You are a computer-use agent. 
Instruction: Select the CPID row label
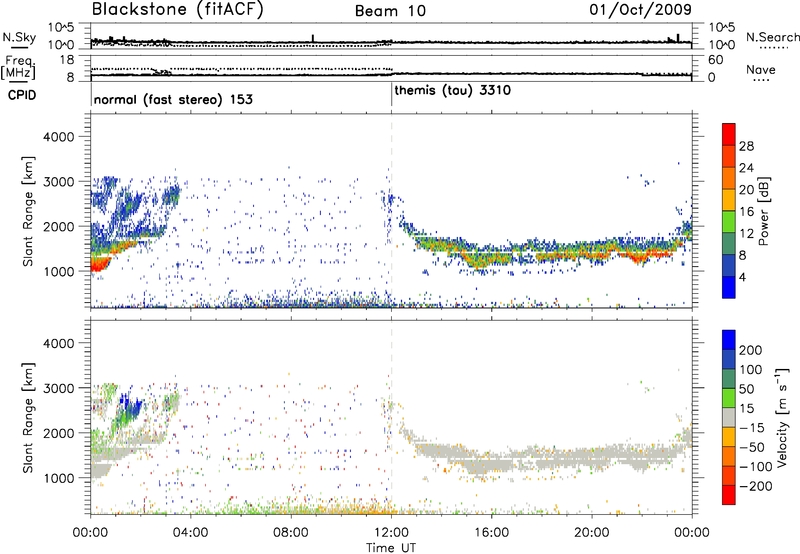click(22, 95)
